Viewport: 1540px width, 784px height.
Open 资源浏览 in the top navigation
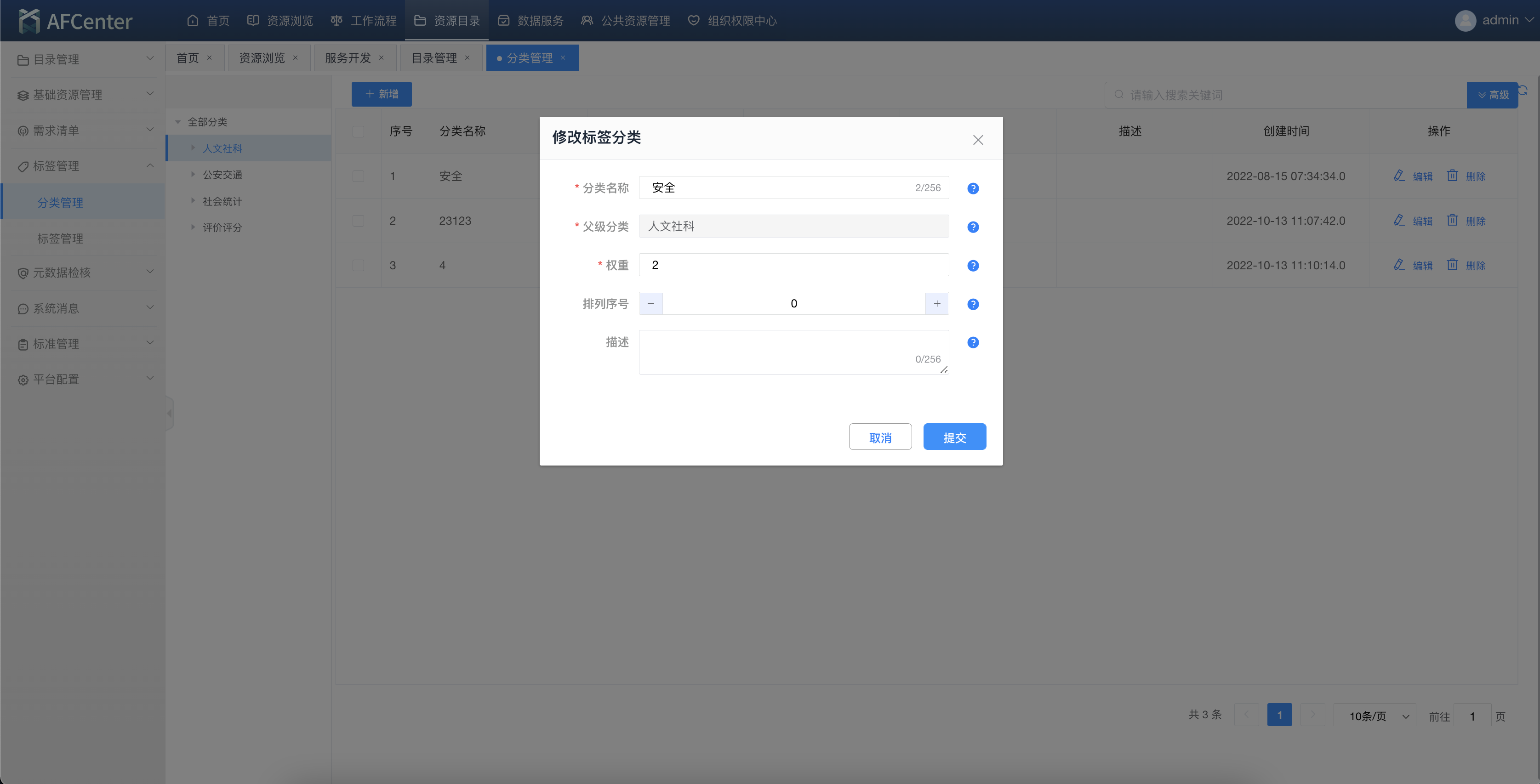pyautogui.click(x=280, y=21)
